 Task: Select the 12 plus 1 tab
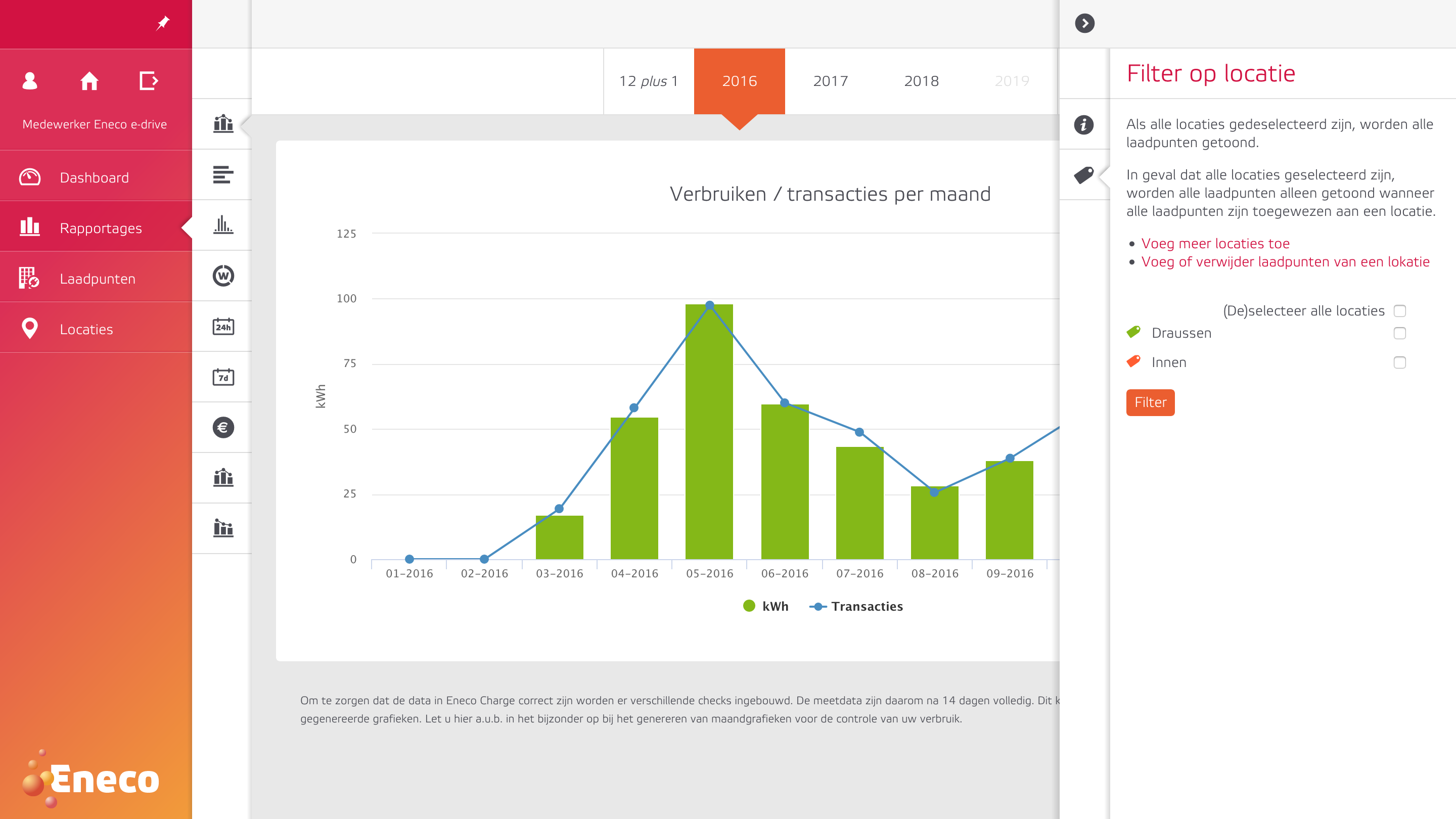(x=648, y=81)
